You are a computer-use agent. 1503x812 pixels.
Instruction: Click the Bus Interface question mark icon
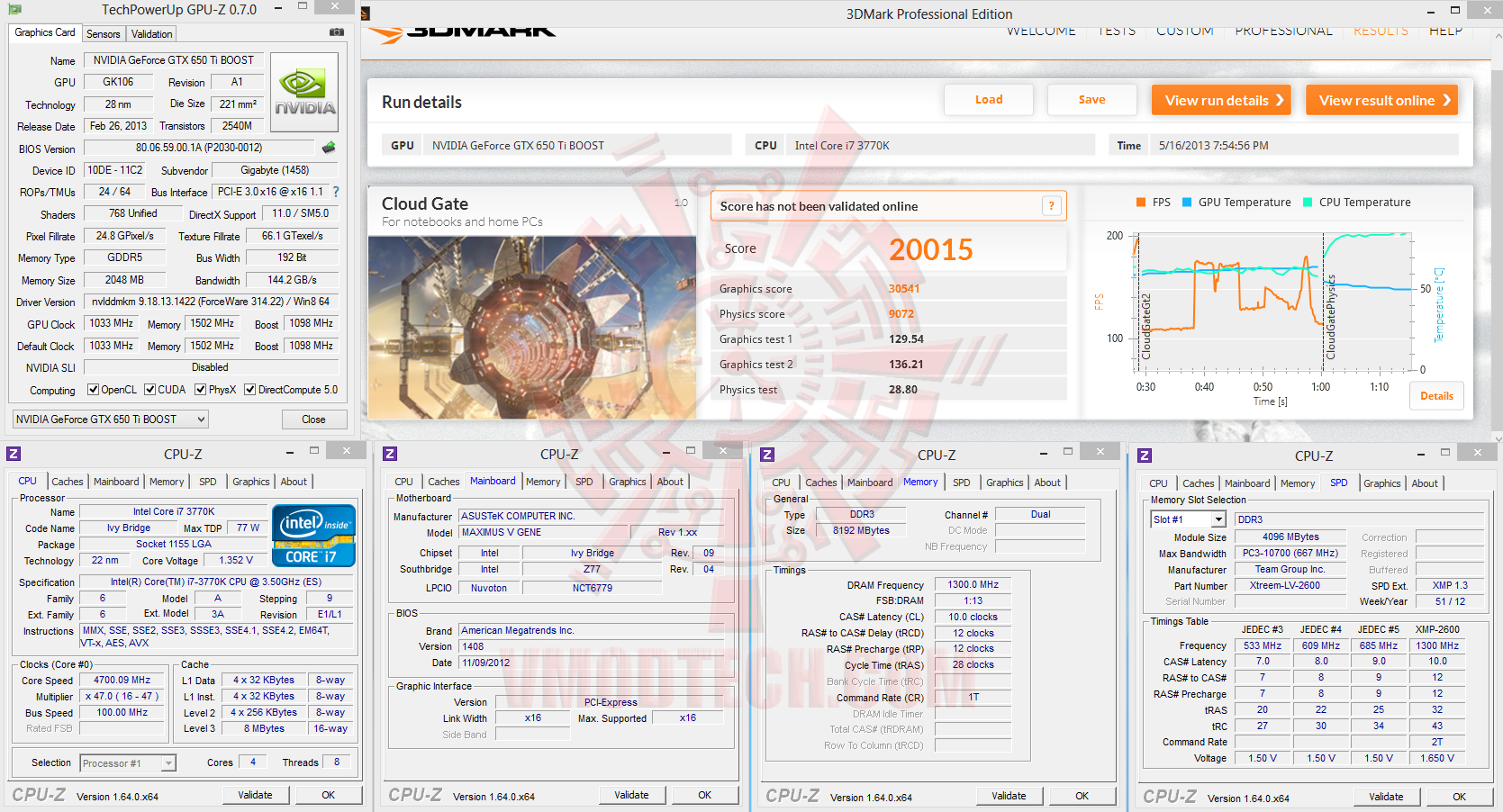tap(336, 192)
